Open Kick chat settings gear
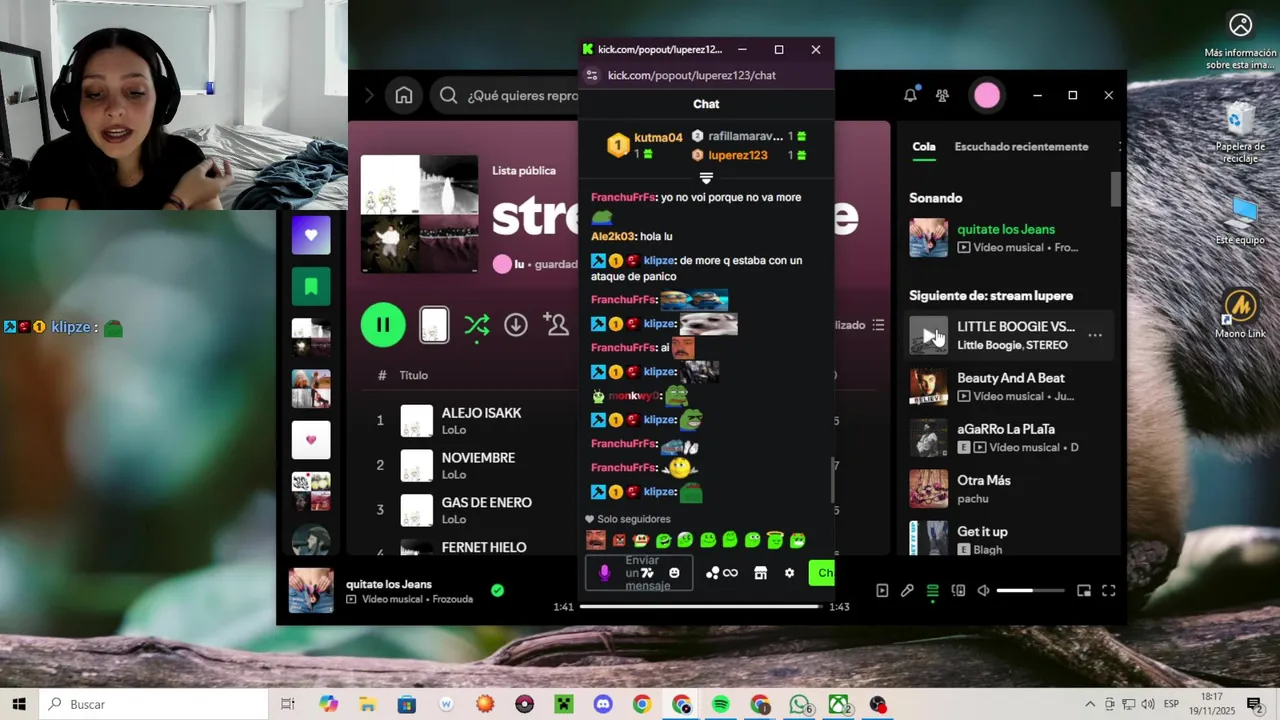This screenshot has height=720, width=1280. click(789, 573)
